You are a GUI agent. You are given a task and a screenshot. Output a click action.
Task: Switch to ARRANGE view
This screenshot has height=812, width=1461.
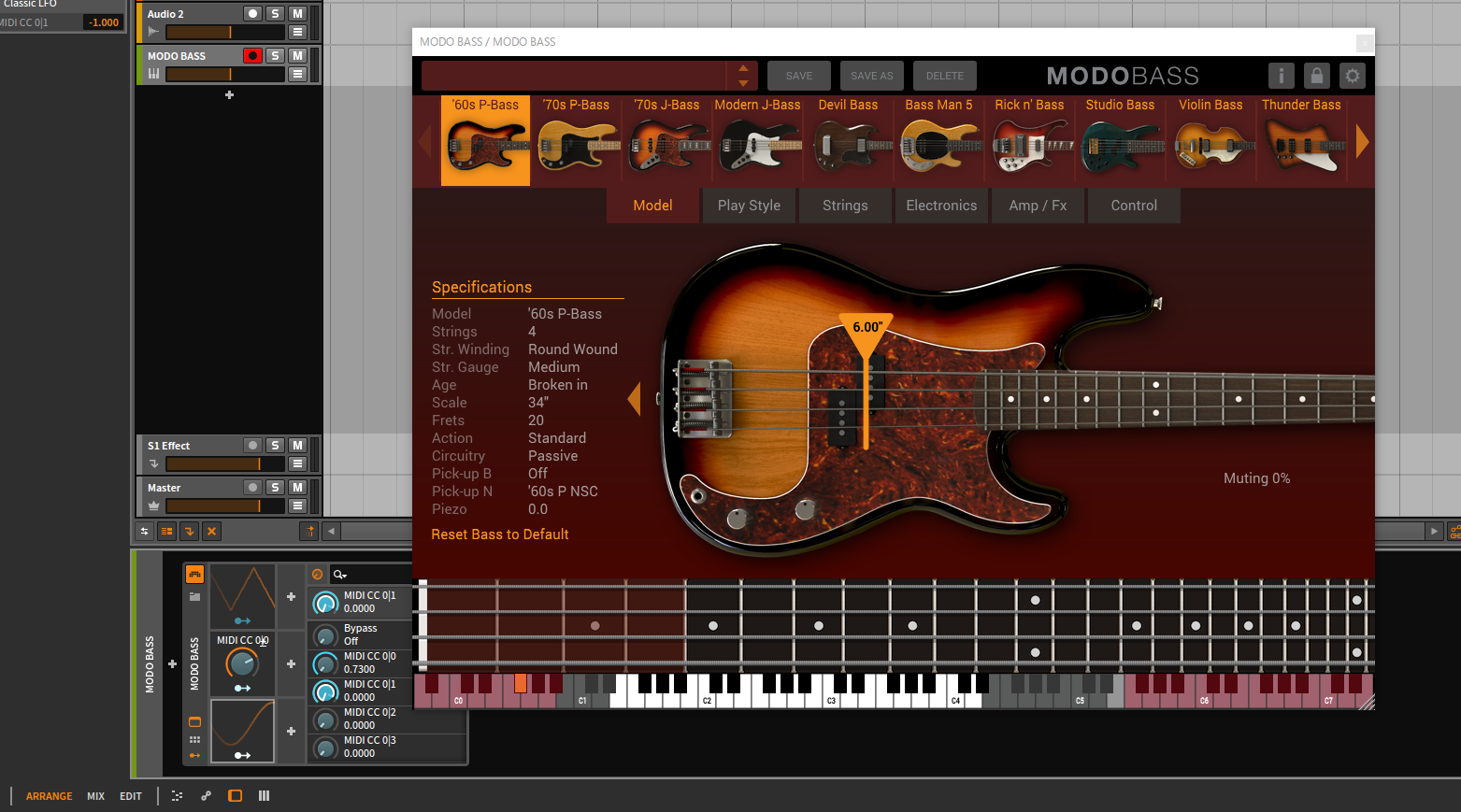pyautogui.click(x=49, y=796)
